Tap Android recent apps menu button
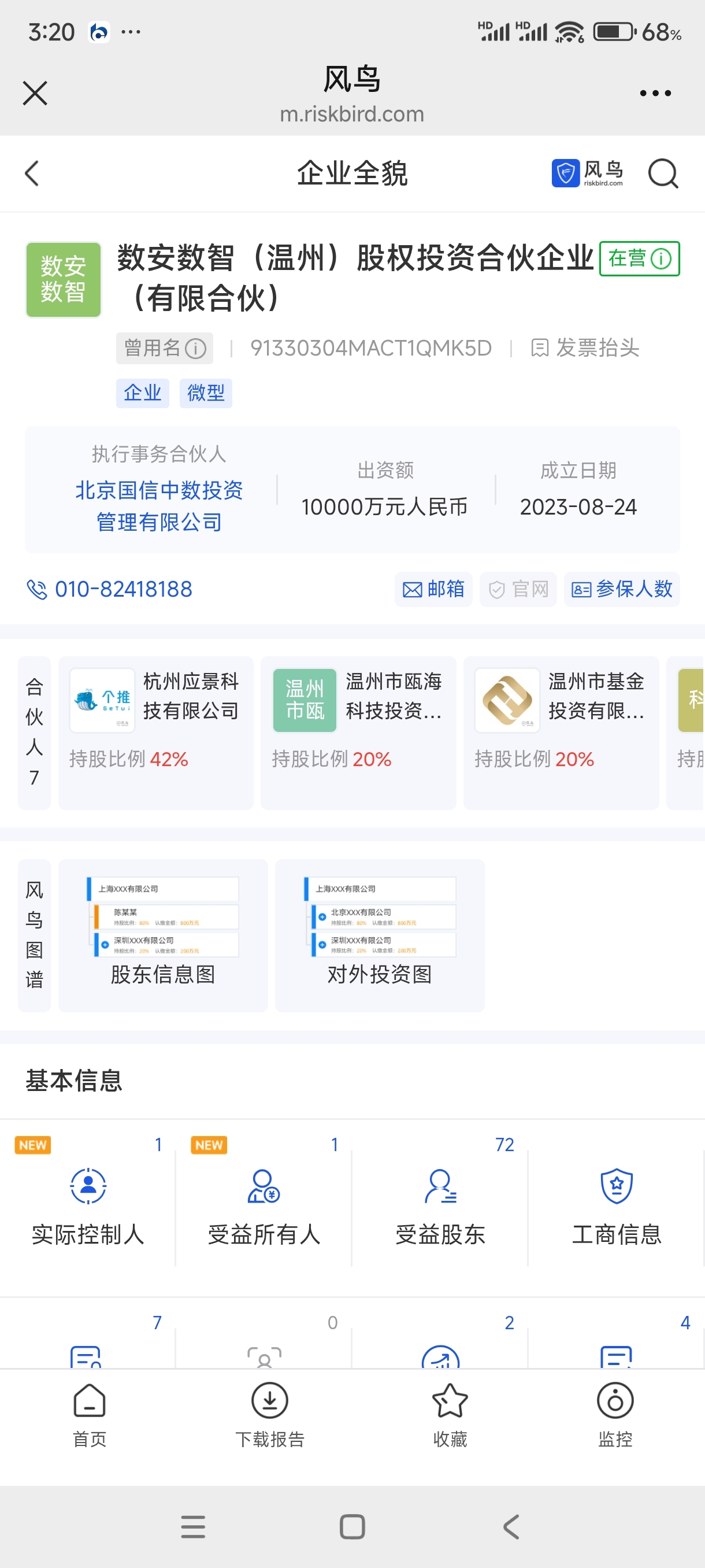 (194, 1526)
